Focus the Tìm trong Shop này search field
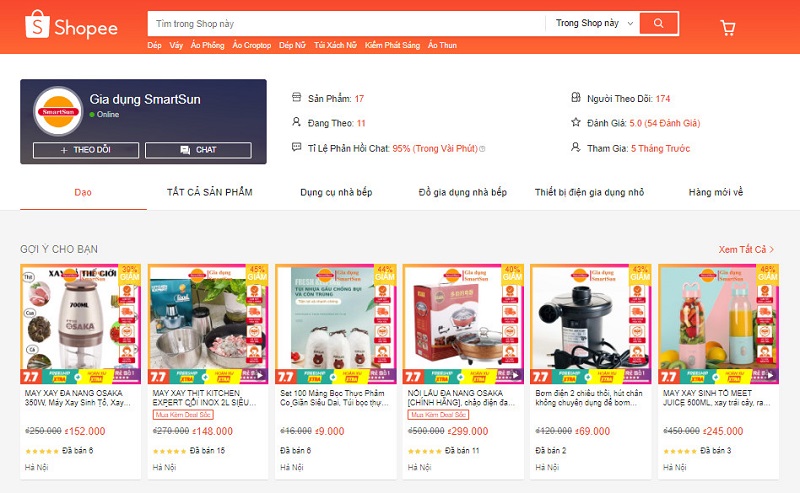 tap(346, 23)
